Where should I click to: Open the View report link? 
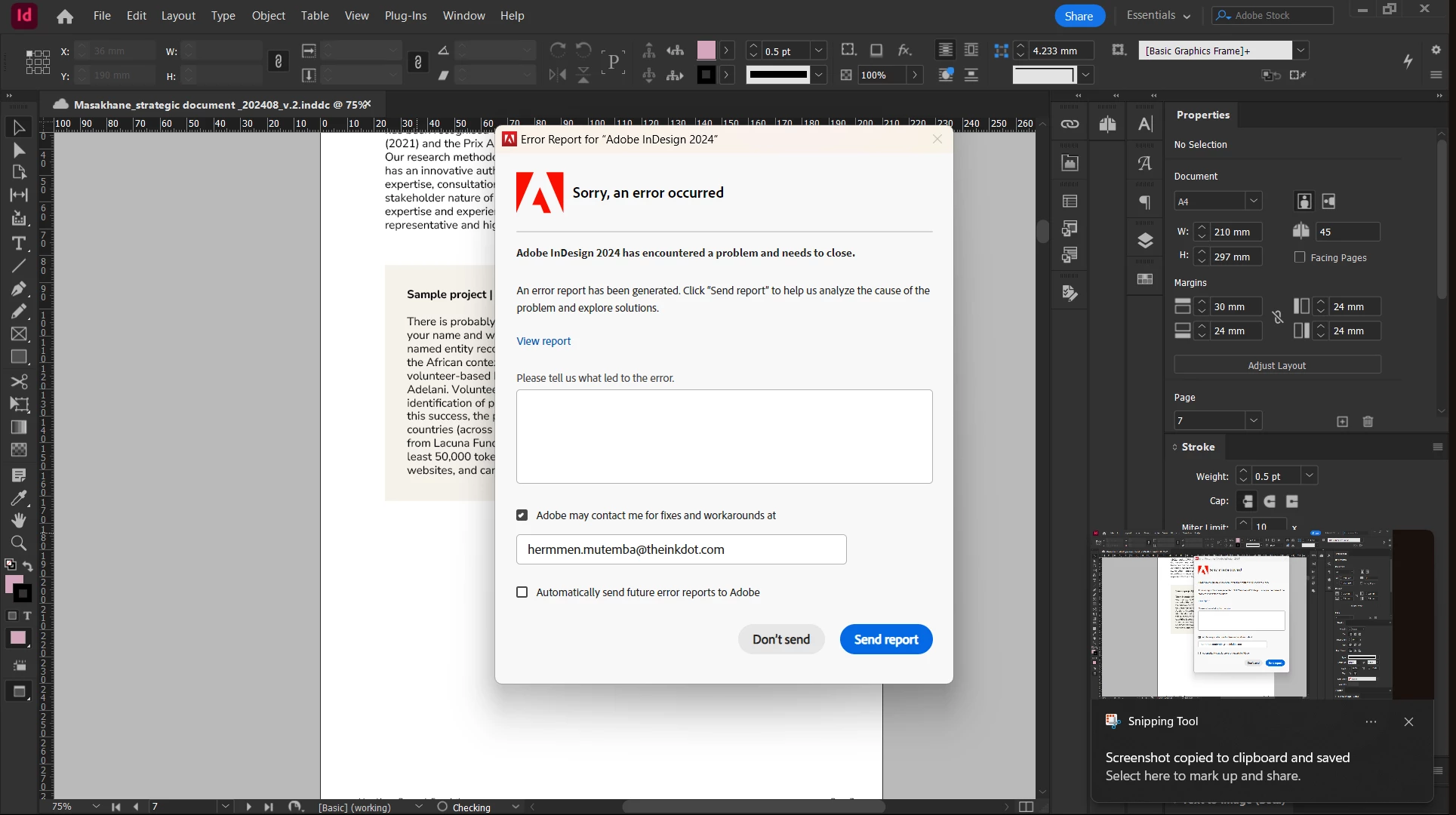(543, 341)
